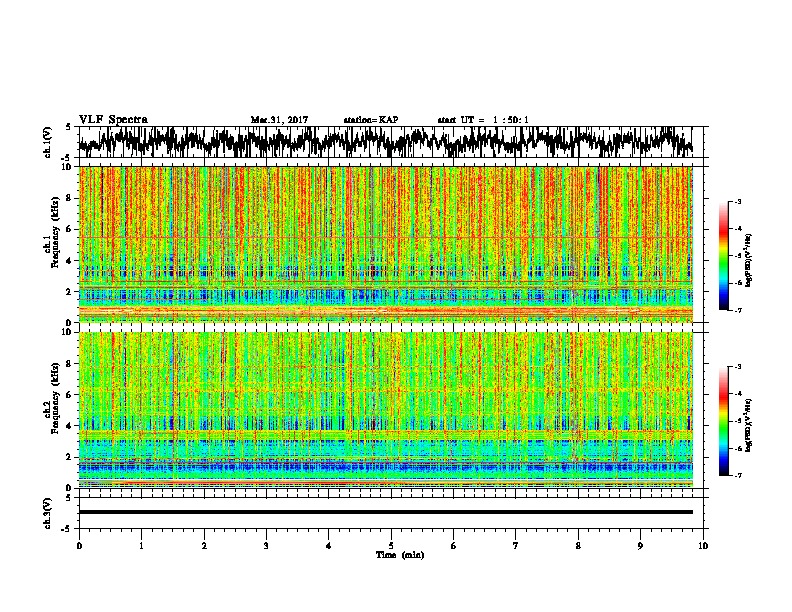Click the ch.1 "Frequency (kHz)" axis label
Image resolution: width=792 pixels, height=612 pixels.
(55, 233)
